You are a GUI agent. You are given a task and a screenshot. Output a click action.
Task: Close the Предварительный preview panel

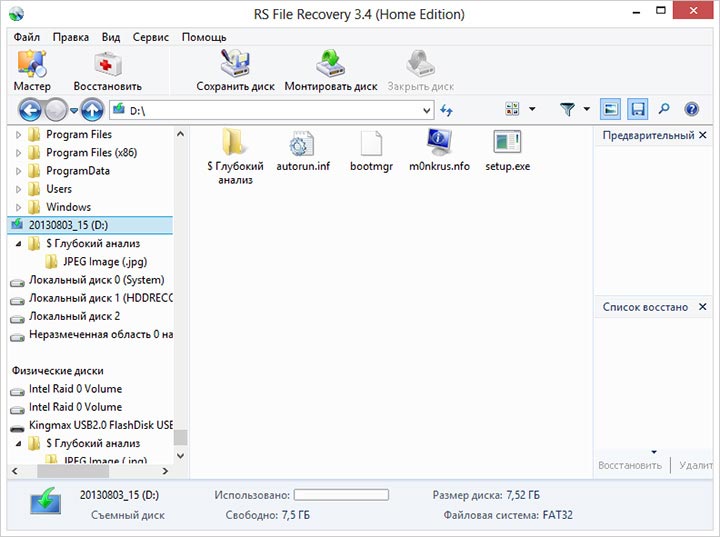pyautogui.click(x=703, y=135)
